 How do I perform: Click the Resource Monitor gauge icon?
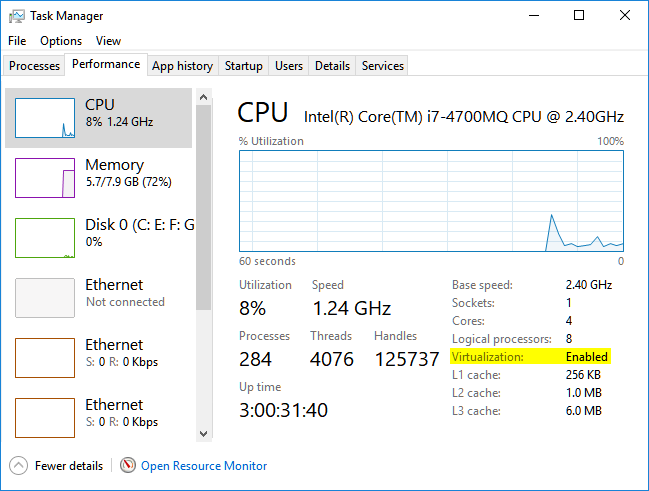point(128,465)
